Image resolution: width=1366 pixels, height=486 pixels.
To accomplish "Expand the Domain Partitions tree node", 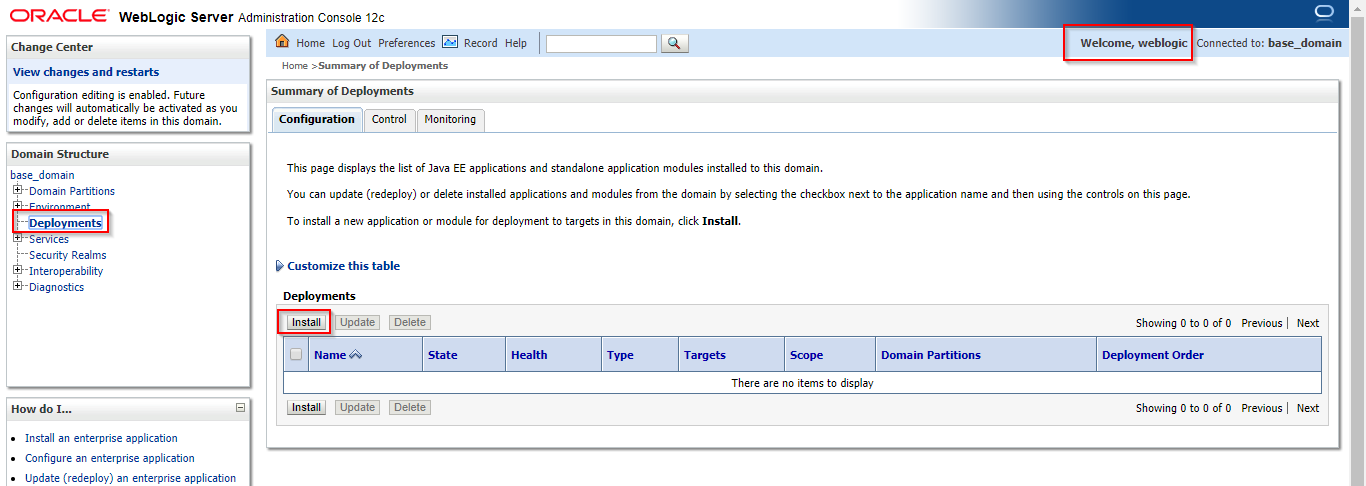I will 18,190.
